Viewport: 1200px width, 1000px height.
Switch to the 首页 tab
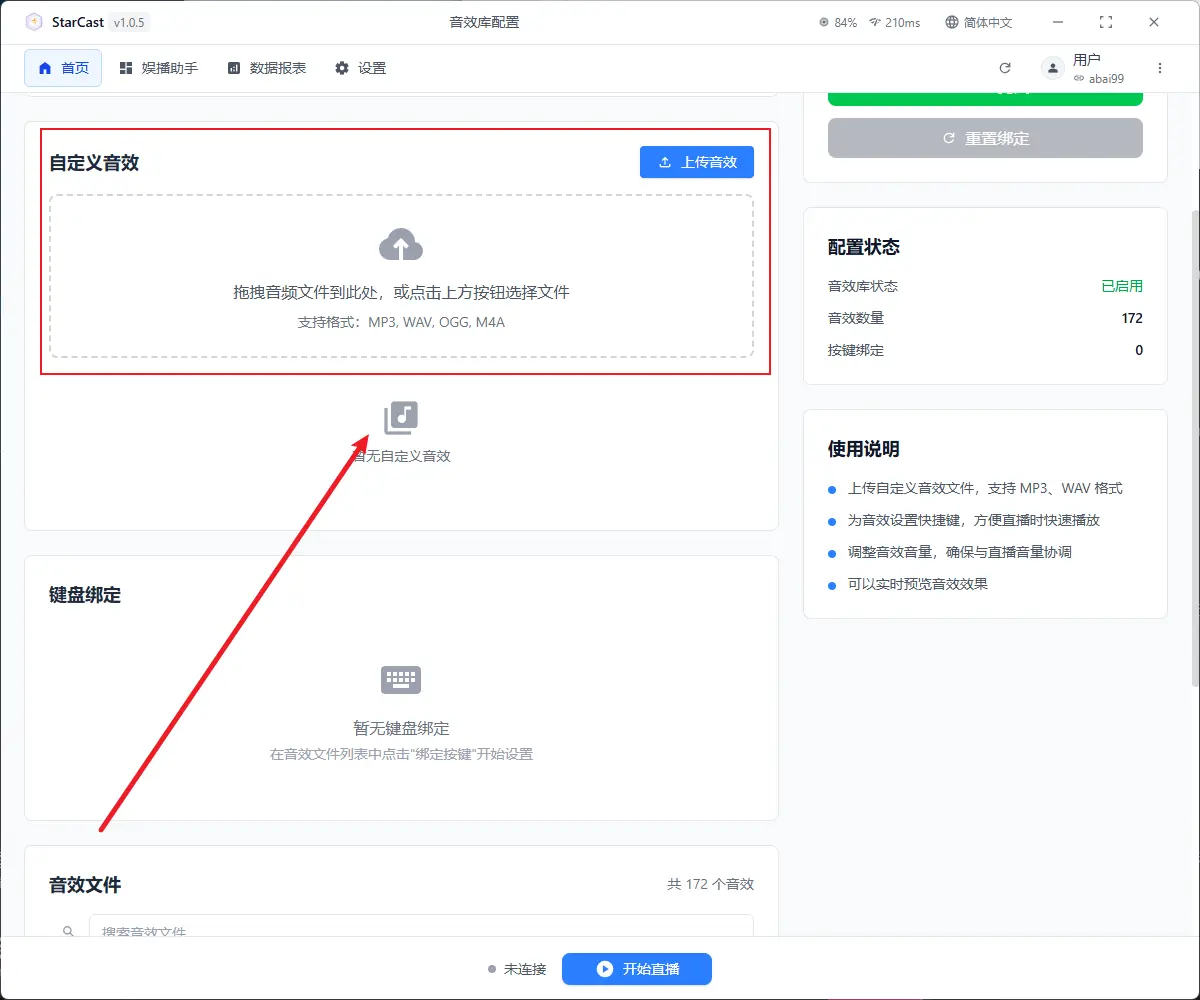tap(63, 68)
